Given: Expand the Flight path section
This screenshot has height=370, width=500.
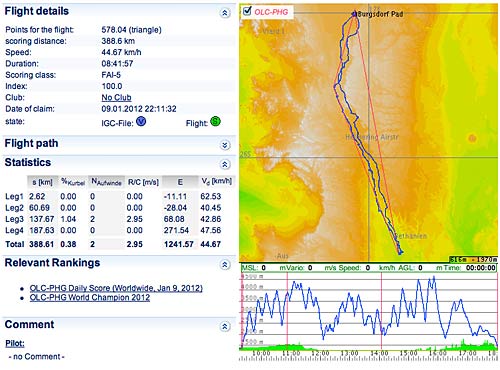Looking at the screenshot, I should pyautogui.click(x=225, y=145).
